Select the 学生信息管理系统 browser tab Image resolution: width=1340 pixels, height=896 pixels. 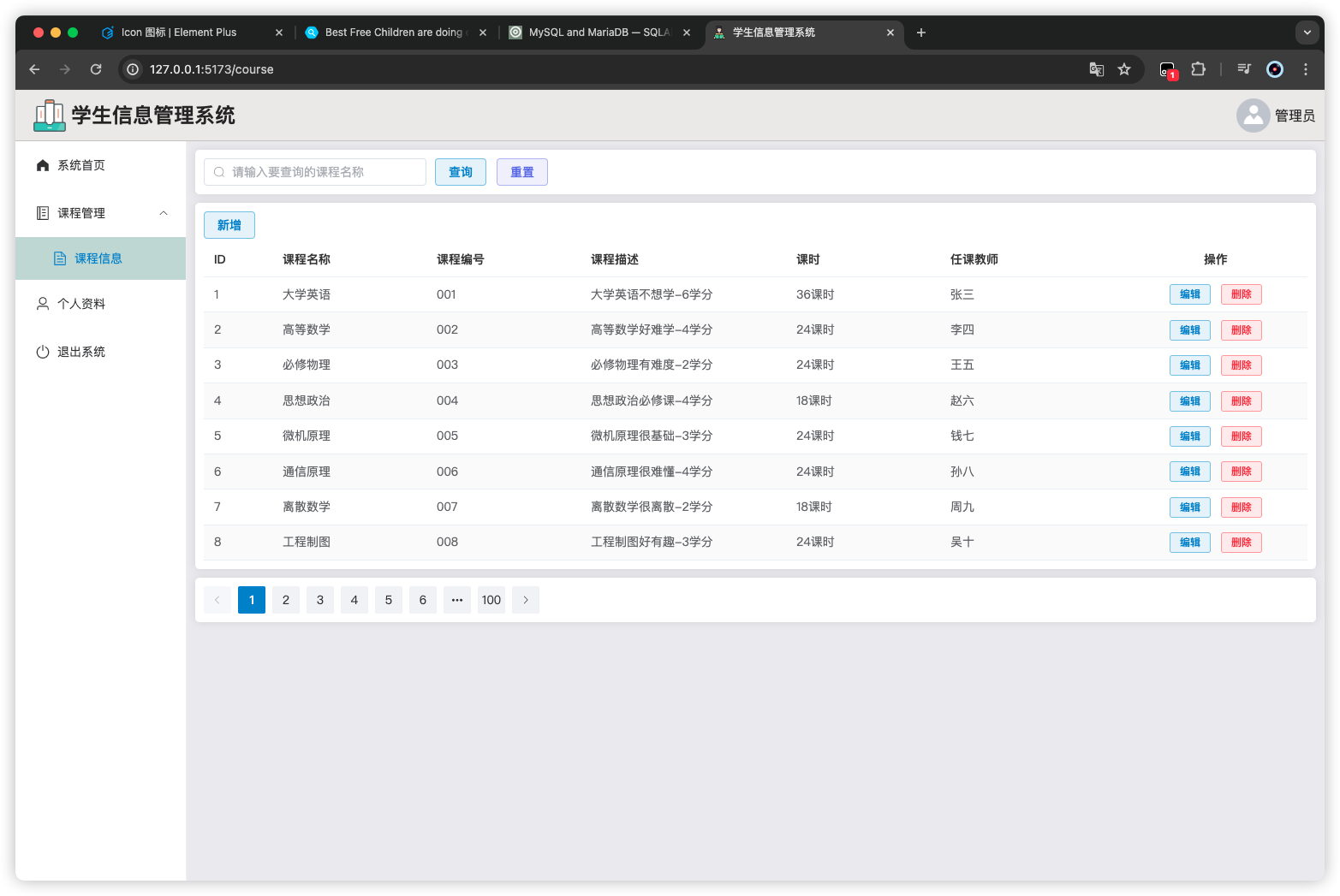(x=803, y=33)
